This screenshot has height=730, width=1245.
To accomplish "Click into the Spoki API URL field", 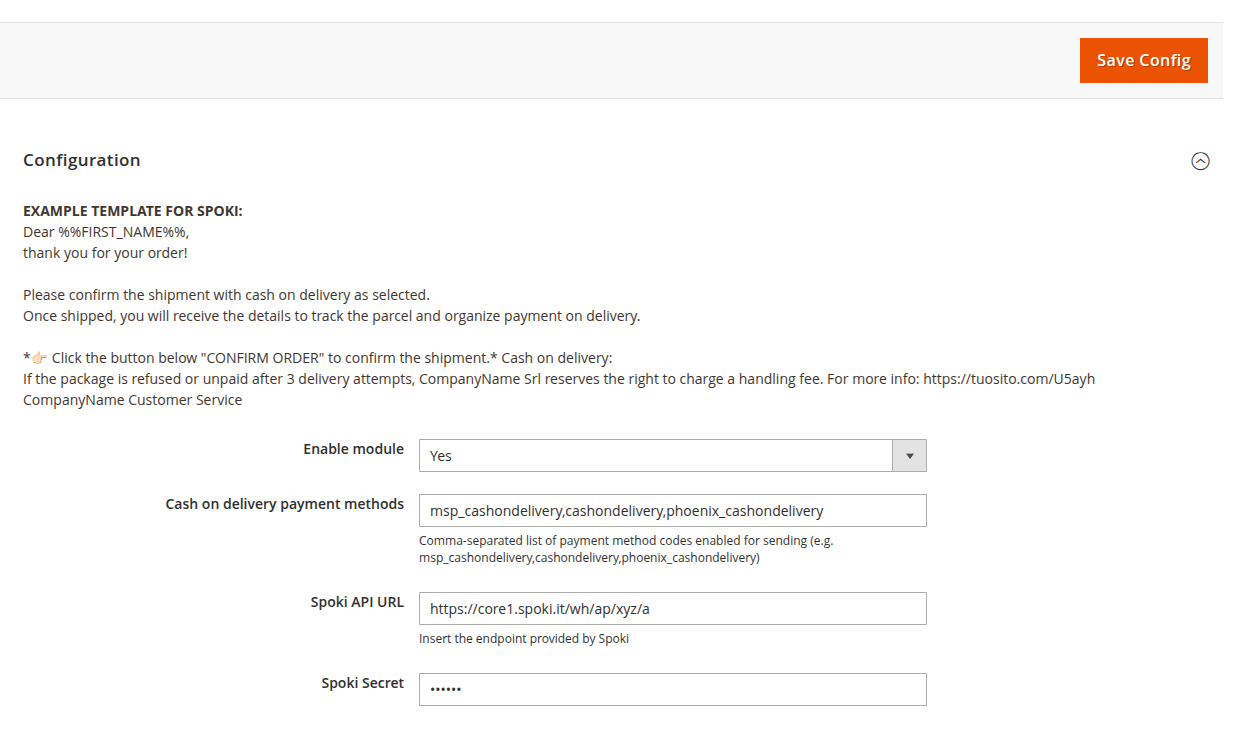I will [672, 608].
